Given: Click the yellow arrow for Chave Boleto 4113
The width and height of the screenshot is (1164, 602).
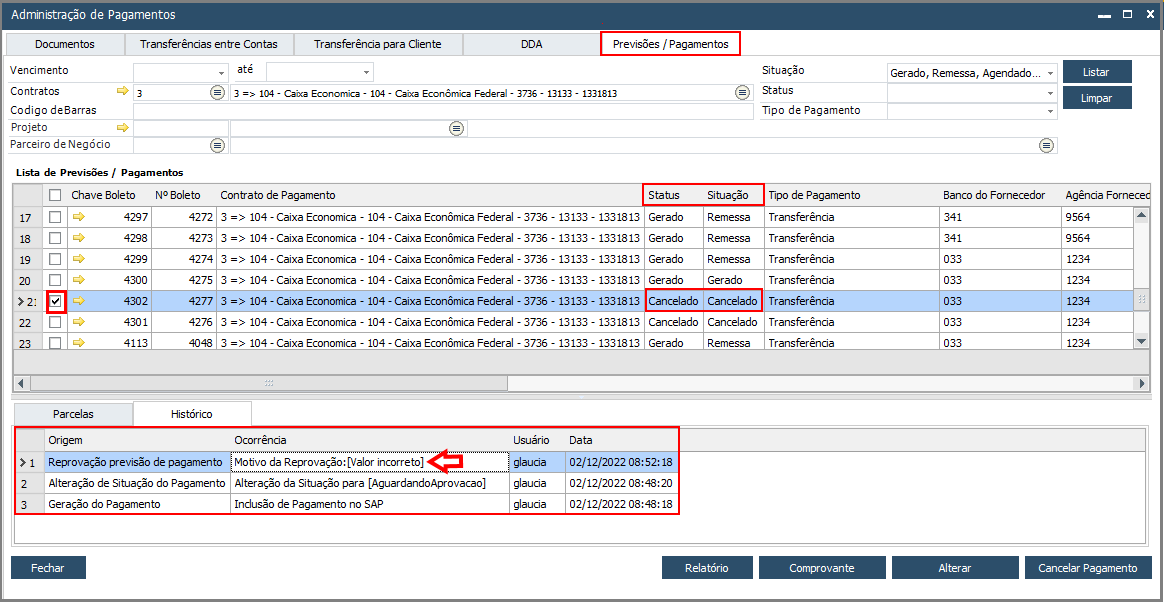Looking at the screenshot, I should point(79,343).
